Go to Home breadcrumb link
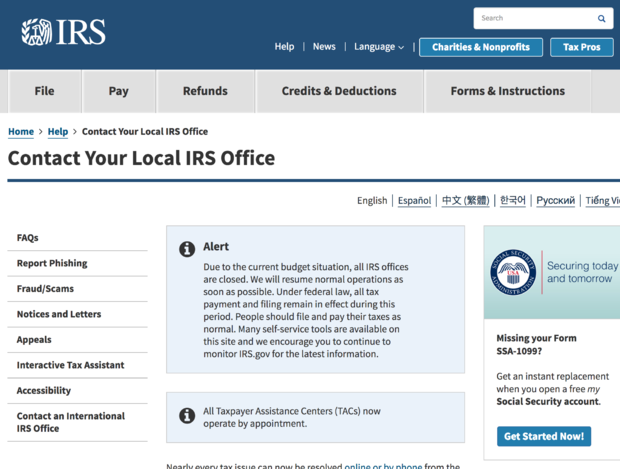Screen dimensions: 620x469 (x=20, y=132)
